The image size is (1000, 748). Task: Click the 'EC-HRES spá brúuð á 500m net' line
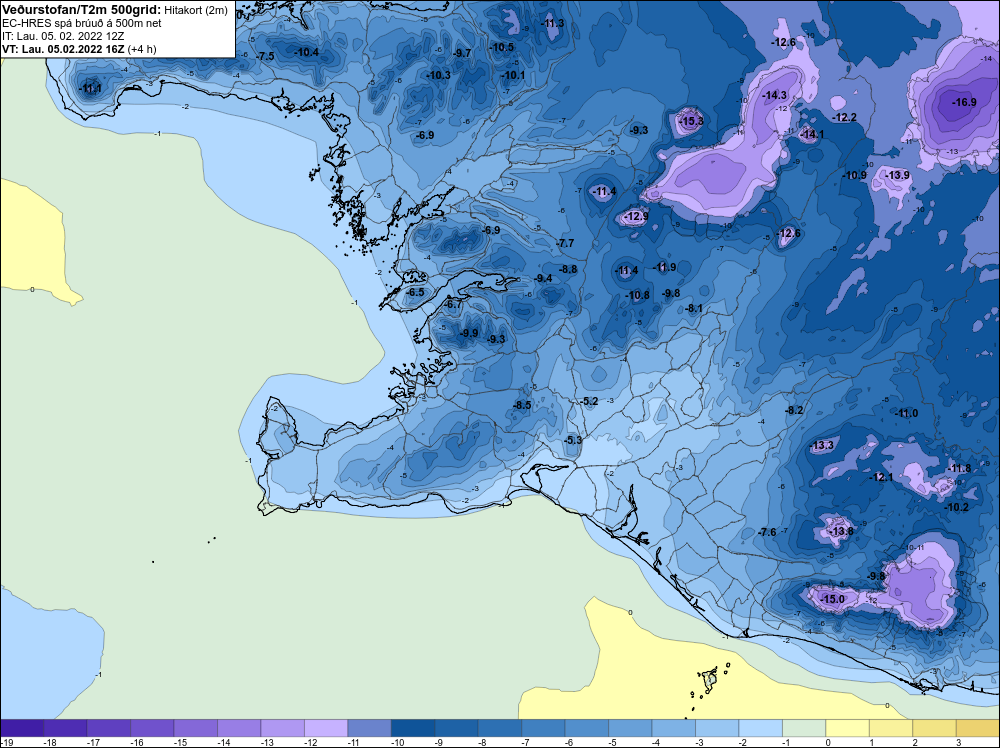pos(82,23)
